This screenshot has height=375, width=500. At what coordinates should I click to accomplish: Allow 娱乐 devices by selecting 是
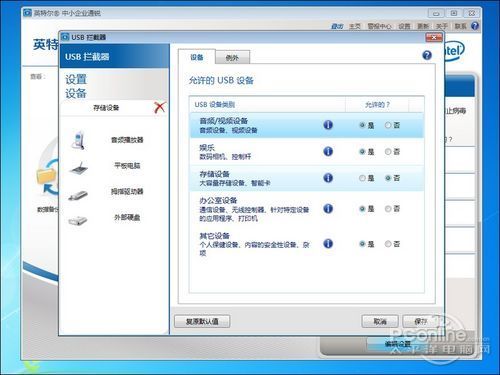point(362,152)
